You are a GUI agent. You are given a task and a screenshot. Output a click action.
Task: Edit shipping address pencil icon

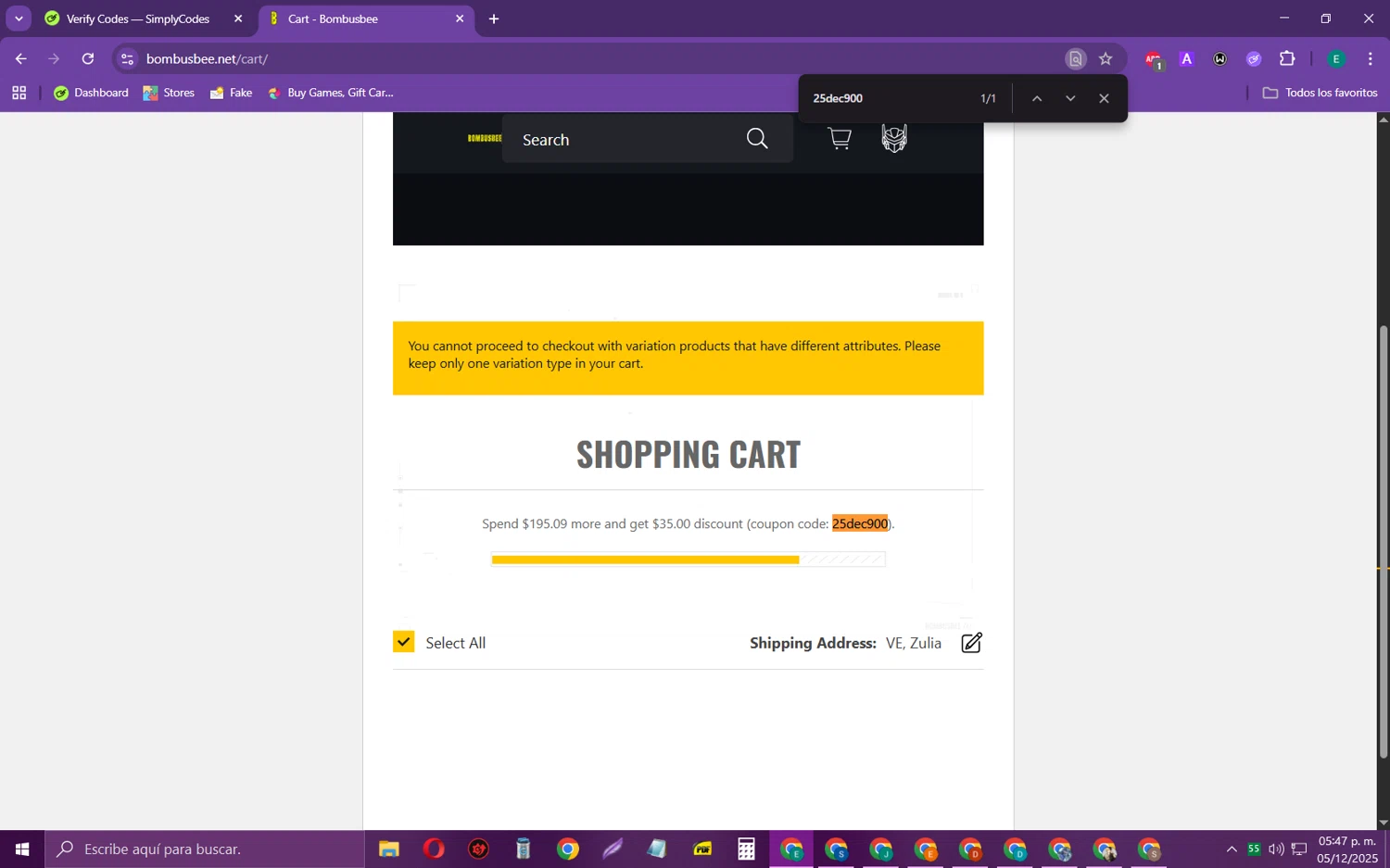coord(971,643)
